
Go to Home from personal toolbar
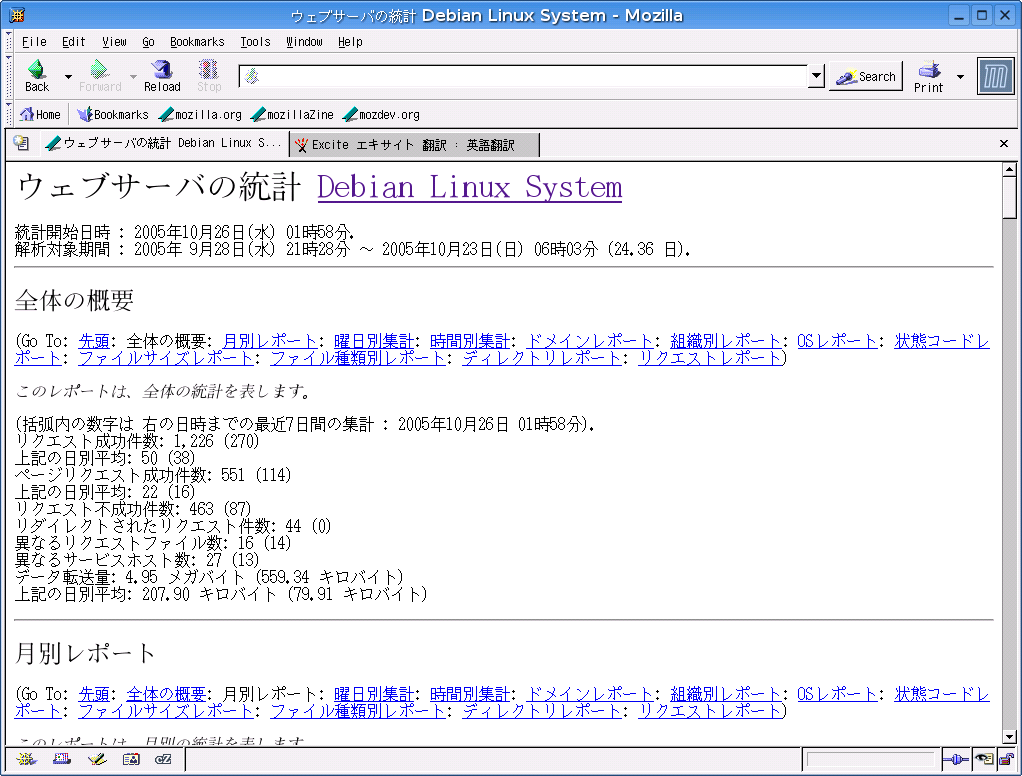pyautogui.click(x=40, y=115)
